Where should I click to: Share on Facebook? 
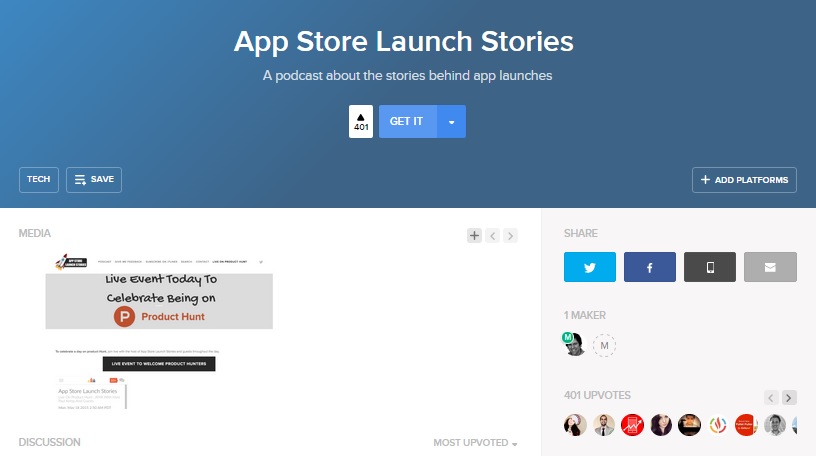click(x=649, y=267)
